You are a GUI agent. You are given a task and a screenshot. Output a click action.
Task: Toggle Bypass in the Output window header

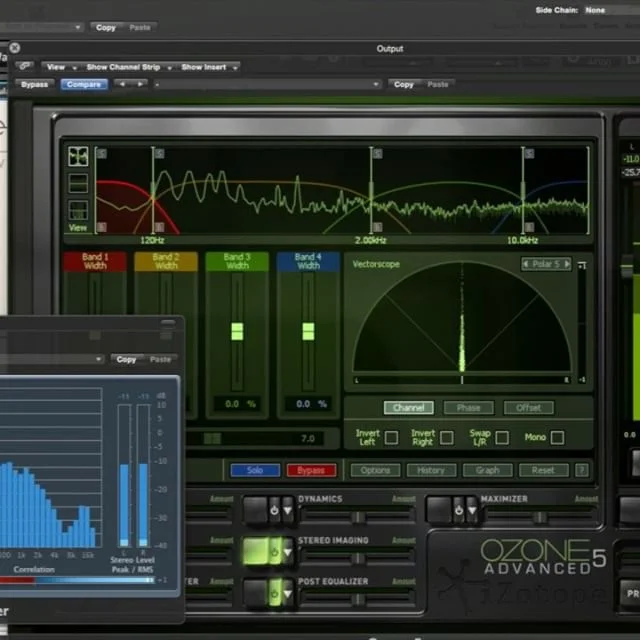click(34, 84)
